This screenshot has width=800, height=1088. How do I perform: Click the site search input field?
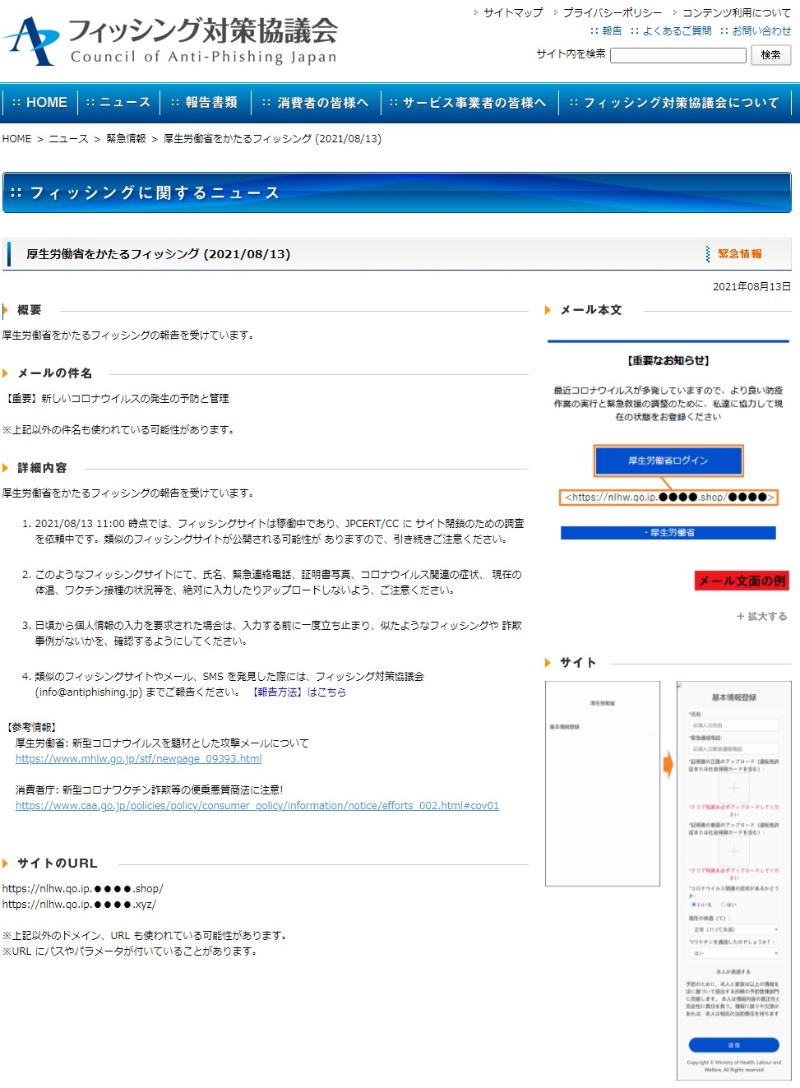point(677,54)
